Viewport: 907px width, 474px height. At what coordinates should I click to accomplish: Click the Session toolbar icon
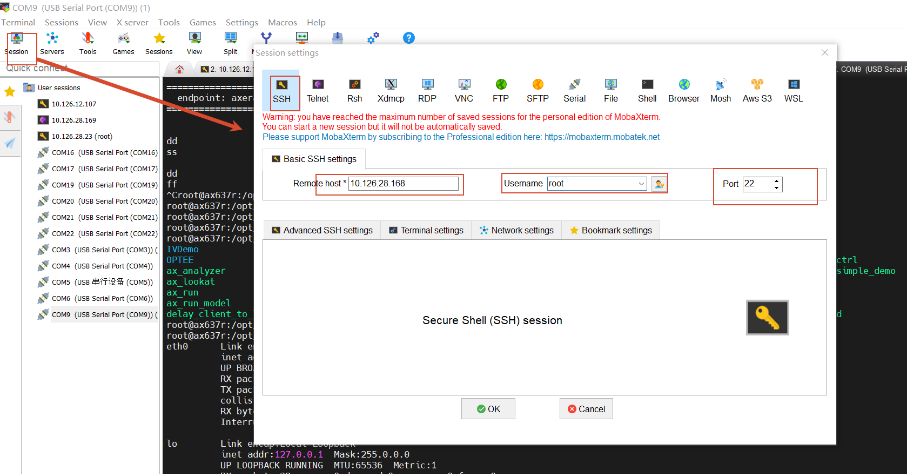[x=17, y=44]
